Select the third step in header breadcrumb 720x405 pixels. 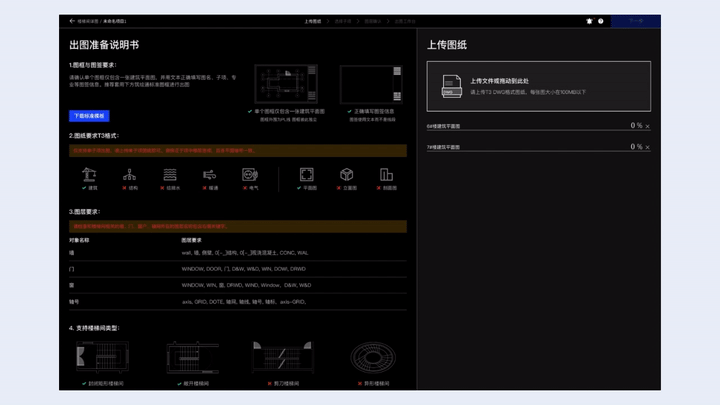pyautogui.click(x=372, y=21)
